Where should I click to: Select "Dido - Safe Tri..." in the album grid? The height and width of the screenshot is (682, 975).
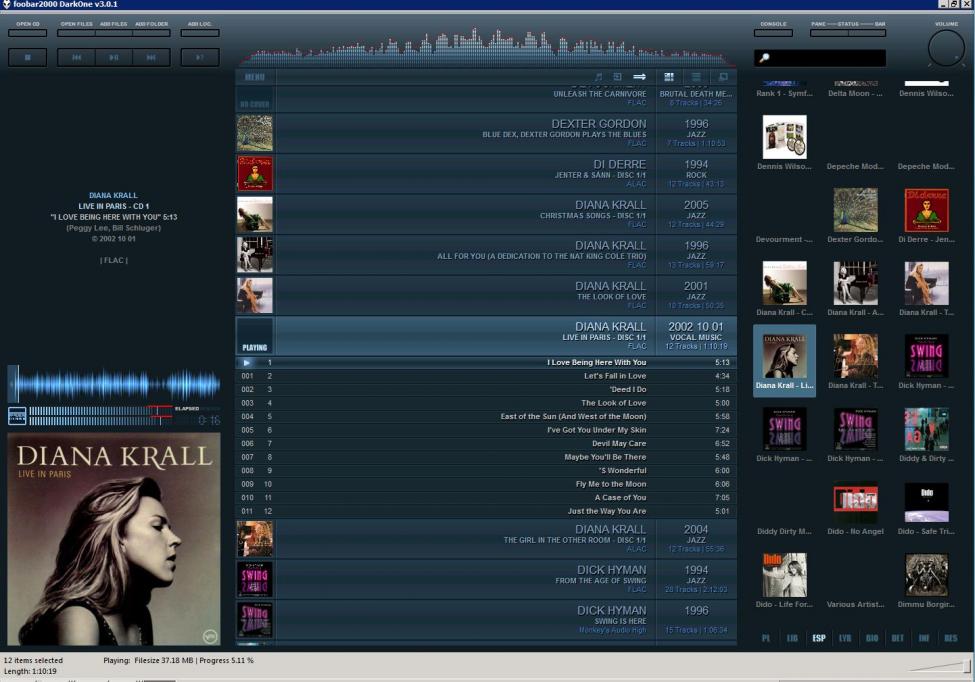point(926,507)
